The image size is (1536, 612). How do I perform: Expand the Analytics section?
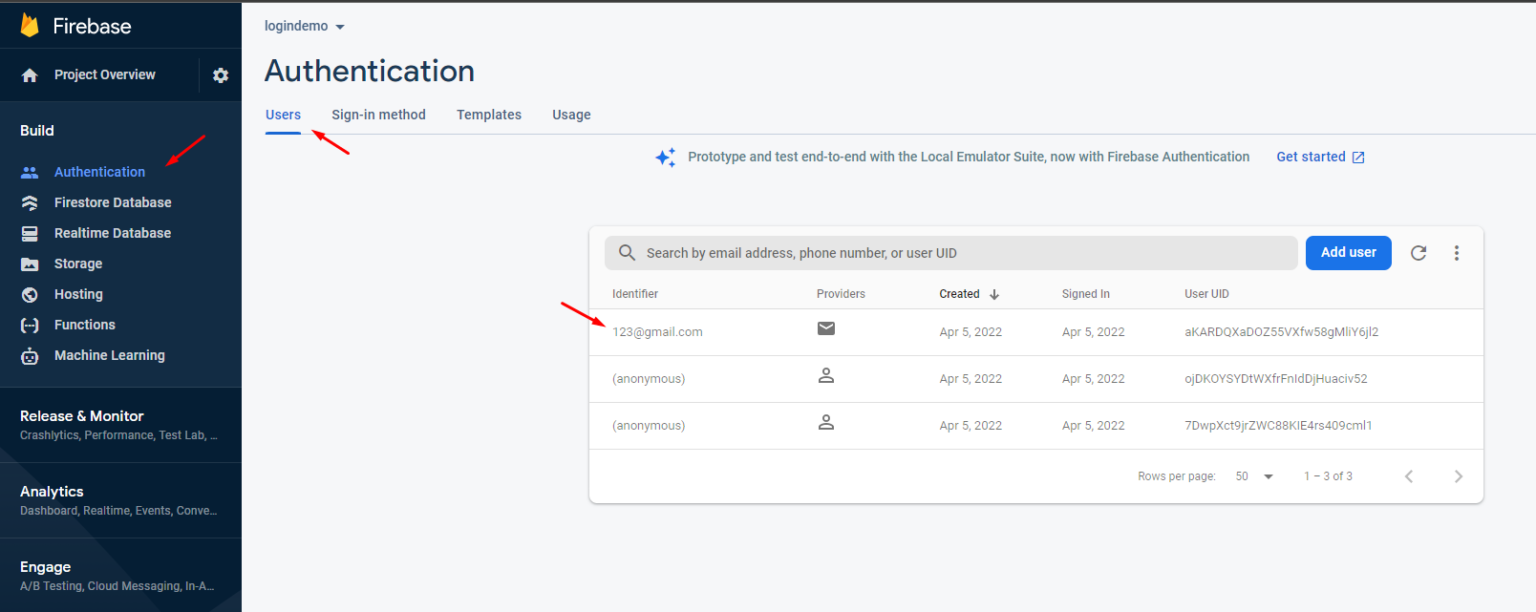120,500
